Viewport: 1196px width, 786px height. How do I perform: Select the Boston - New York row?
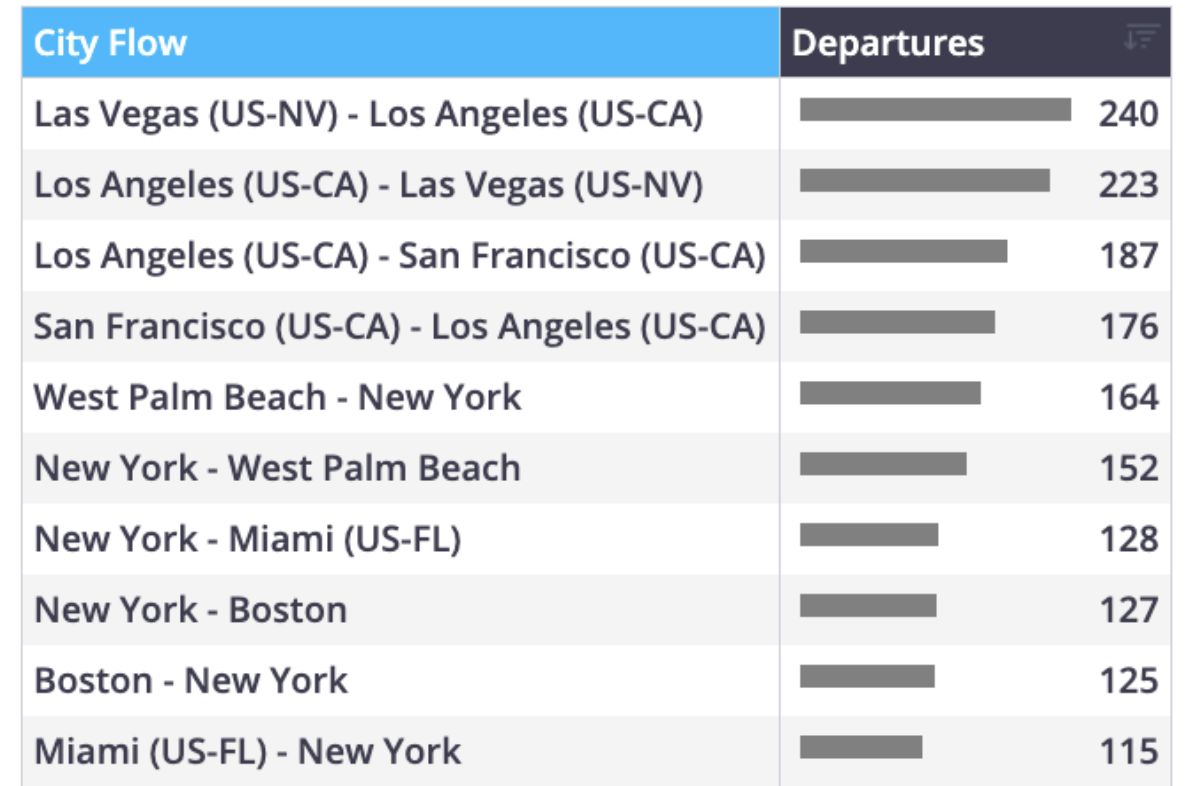click(596, 681)
